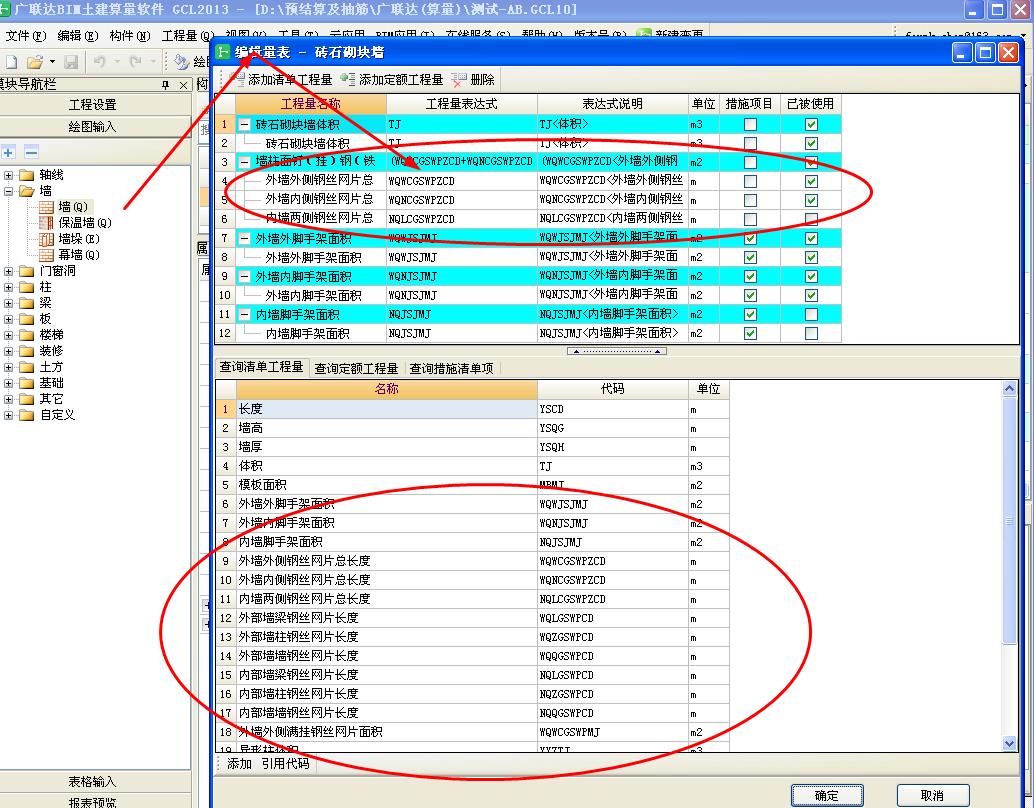This screenshot has width=1034, height=808.
Task: Click the 轴线 folder icon
Action: click(x=26, y=175)
